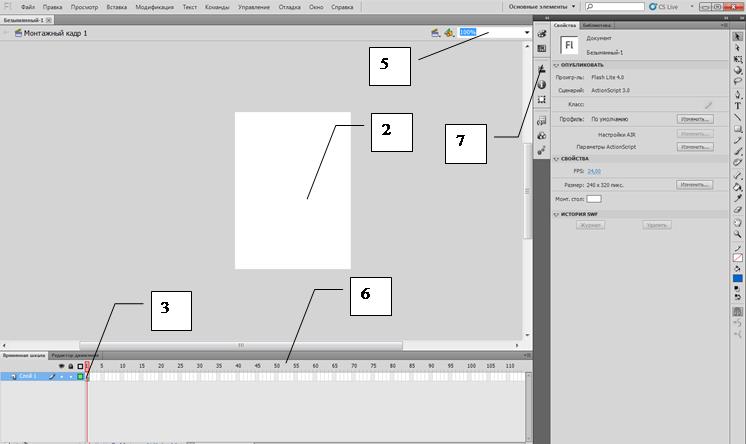Open the Components panel icon
Viewport: 746px width, 444px height.
click(541, 136)
